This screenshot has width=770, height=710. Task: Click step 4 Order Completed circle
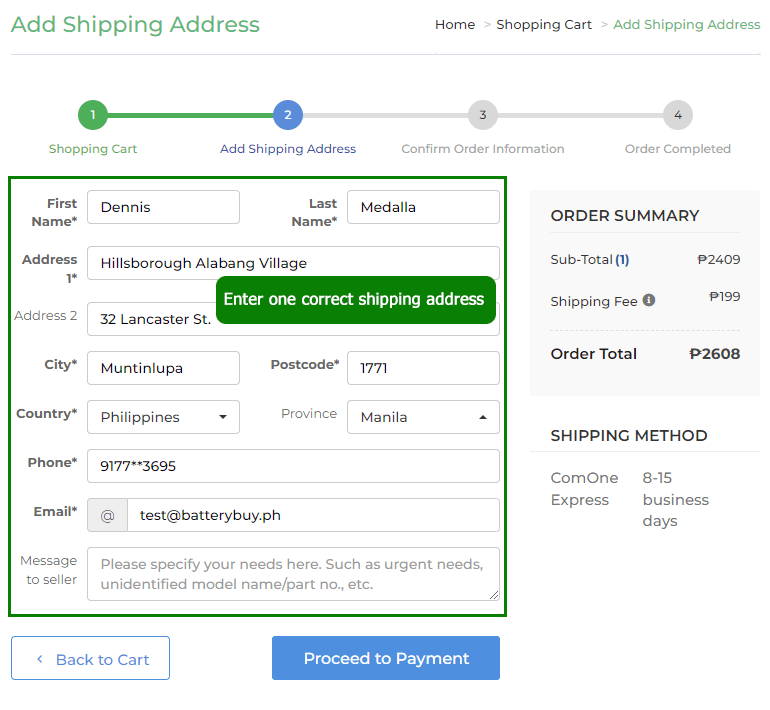click(x=678, y=115)
